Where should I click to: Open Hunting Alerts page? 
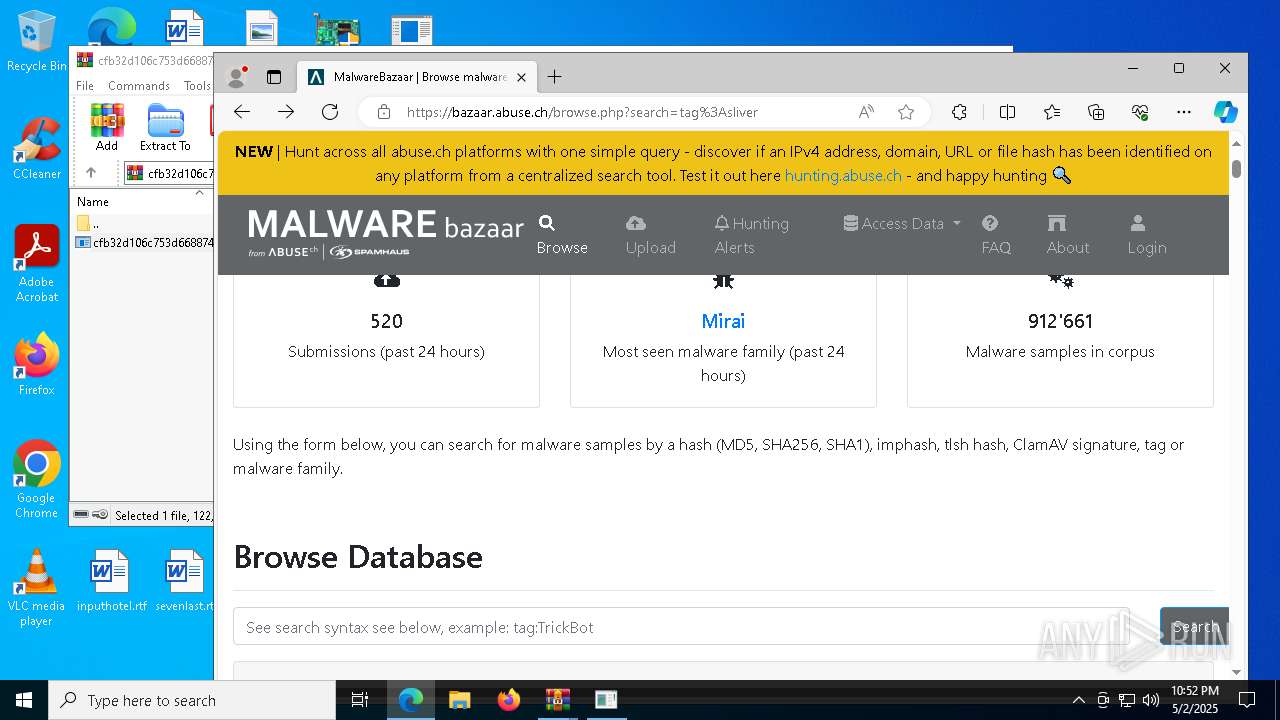pyautogui.click(x=752, y=235)
